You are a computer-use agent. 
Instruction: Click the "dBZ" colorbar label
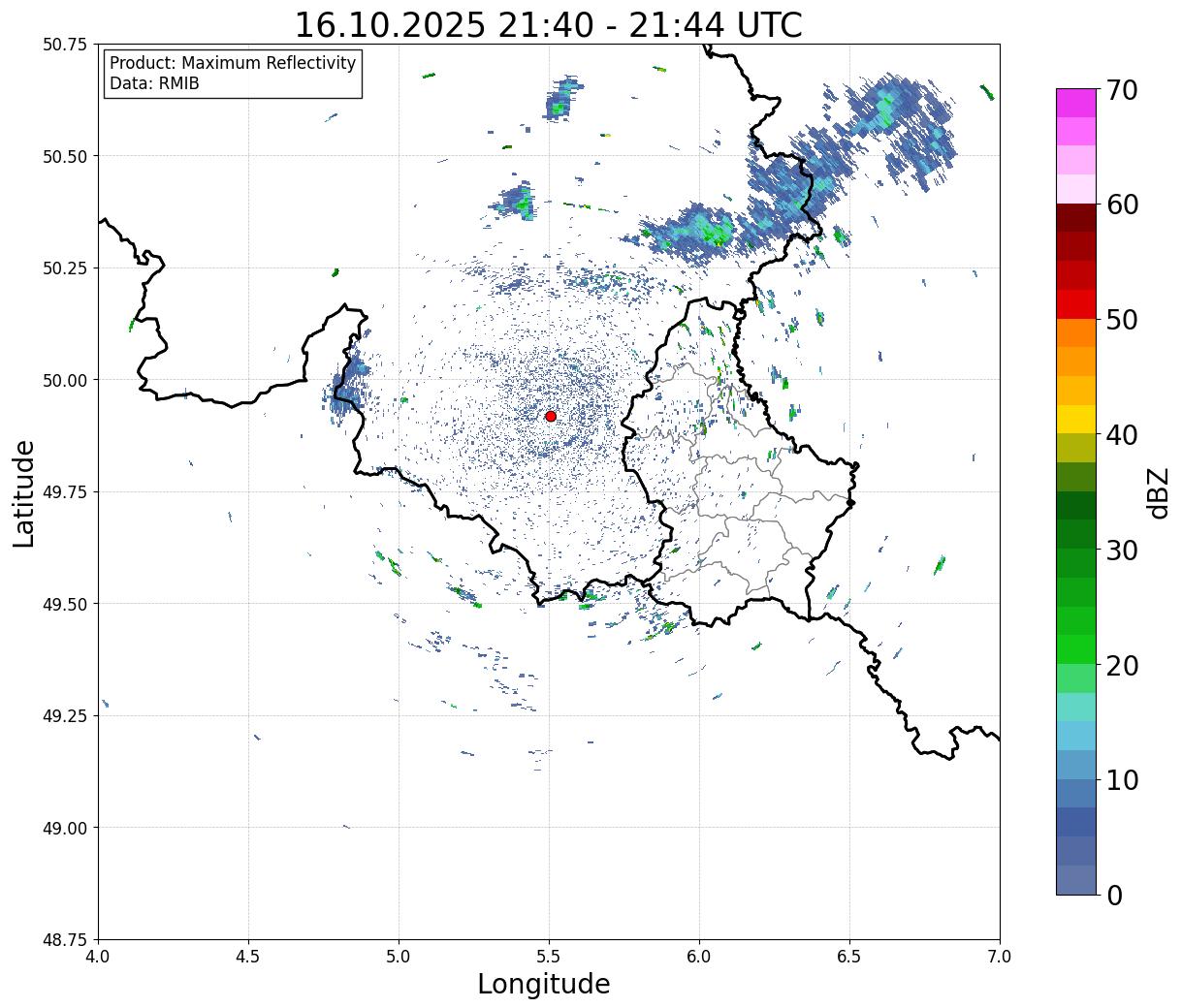pyautogui.click(x=1158, y=491)
